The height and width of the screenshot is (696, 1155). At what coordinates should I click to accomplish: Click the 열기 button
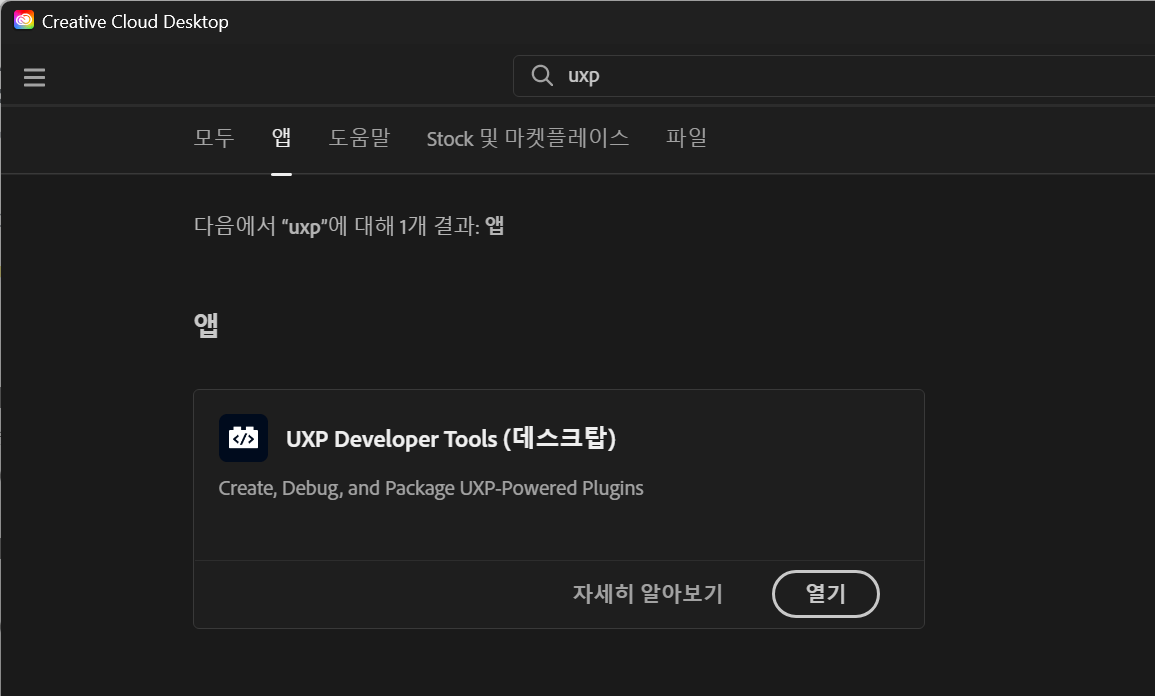826,594
